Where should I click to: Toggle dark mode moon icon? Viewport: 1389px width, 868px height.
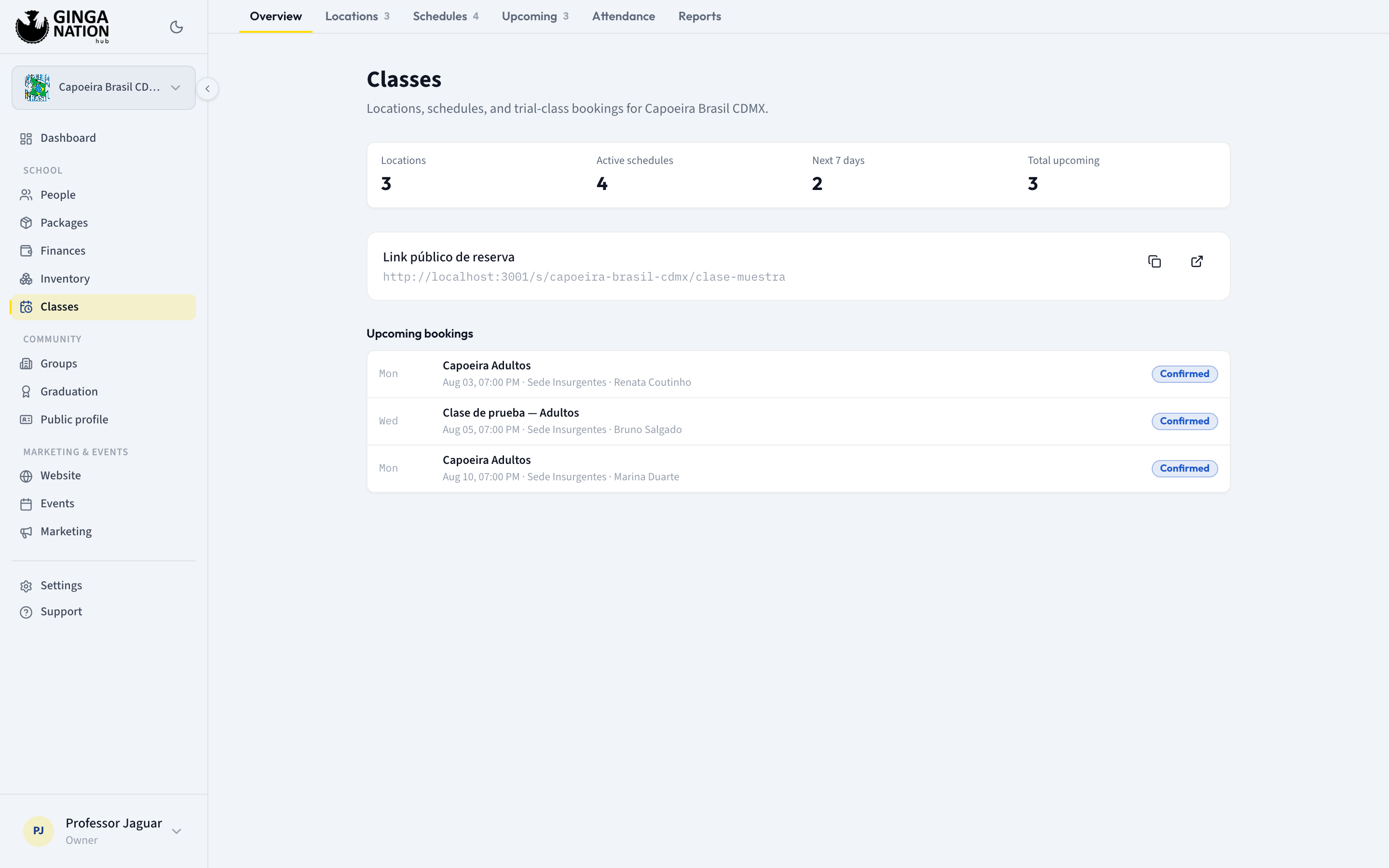tap(176, 27)
